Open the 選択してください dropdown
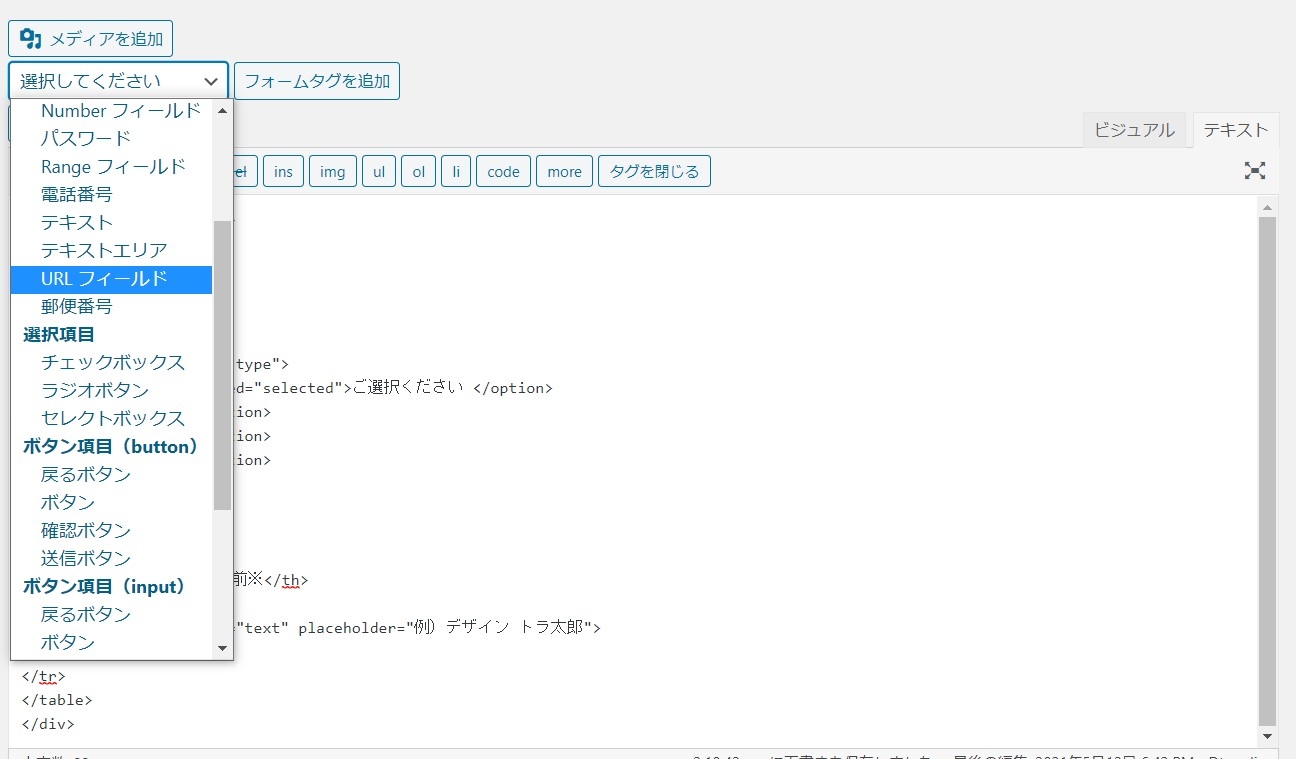 (x=118, y=81)
